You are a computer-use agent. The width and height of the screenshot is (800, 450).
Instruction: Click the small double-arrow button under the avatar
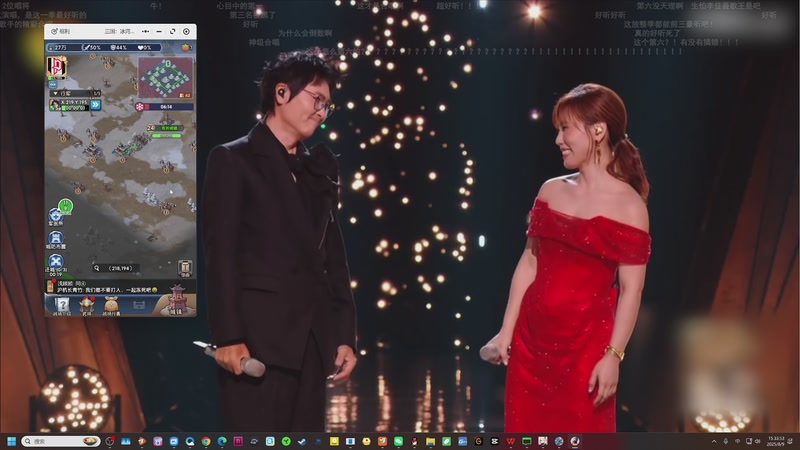coord(53,84)
